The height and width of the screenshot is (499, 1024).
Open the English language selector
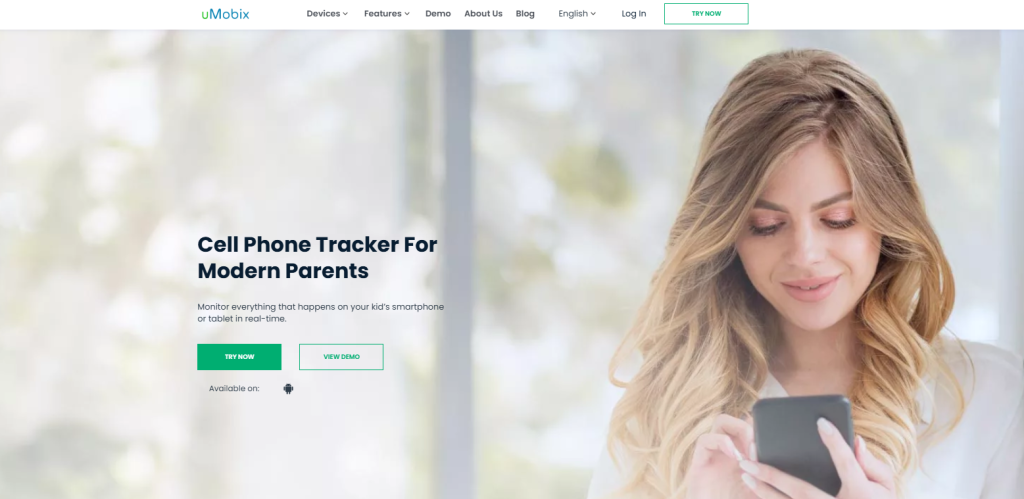pos(577,14)
